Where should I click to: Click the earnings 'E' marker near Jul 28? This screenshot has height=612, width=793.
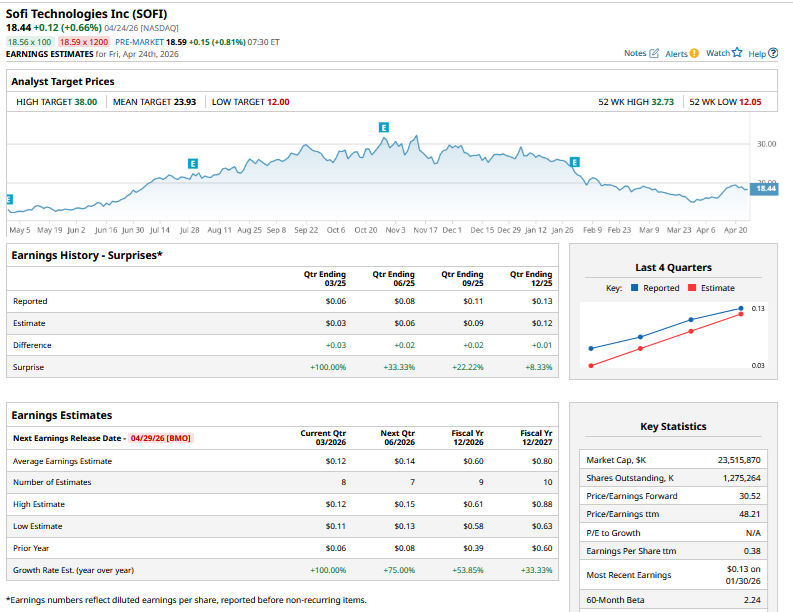pos(193,163)
